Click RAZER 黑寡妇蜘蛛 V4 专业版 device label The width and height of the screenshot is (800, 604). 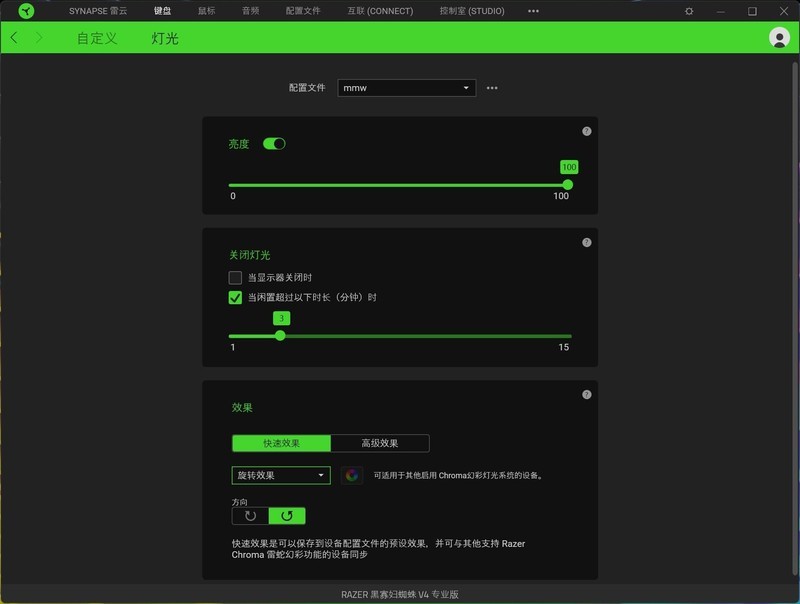tap(400, 594)
